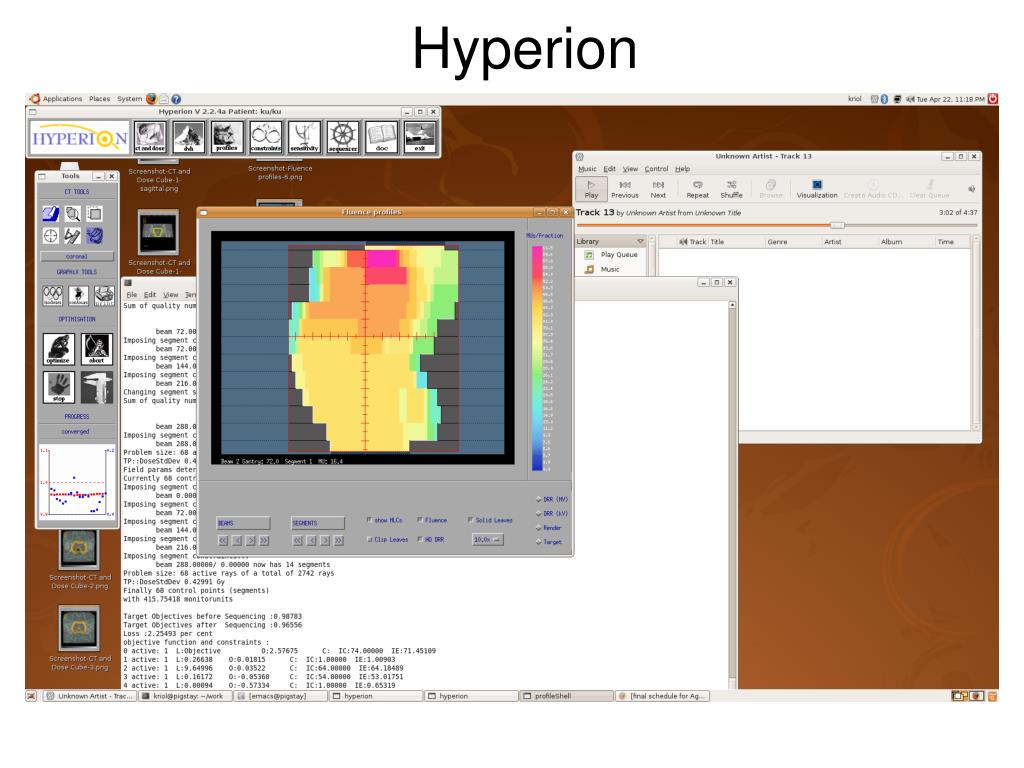
Task: Click the SEGMENTS field in Fluence profiles
Action: 318,523
